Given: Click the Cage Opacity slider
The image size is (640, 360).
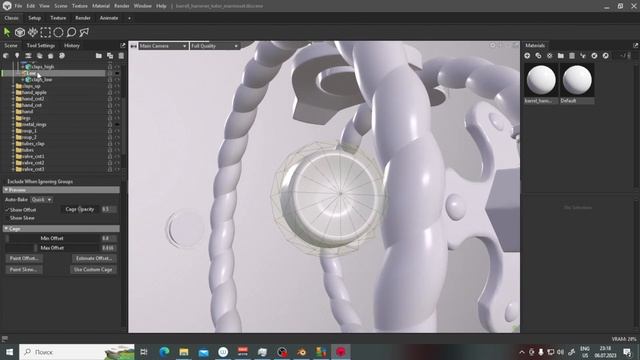Looking at the screenshot, I should coord(80,209).
